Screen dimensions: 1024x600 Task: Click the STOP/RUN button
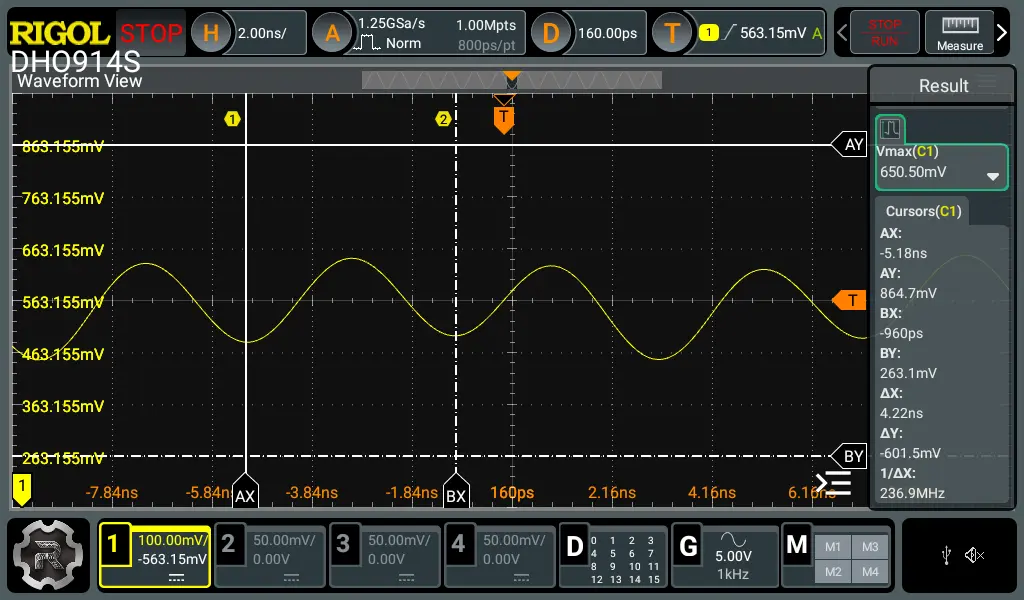[x=884, y=32]
